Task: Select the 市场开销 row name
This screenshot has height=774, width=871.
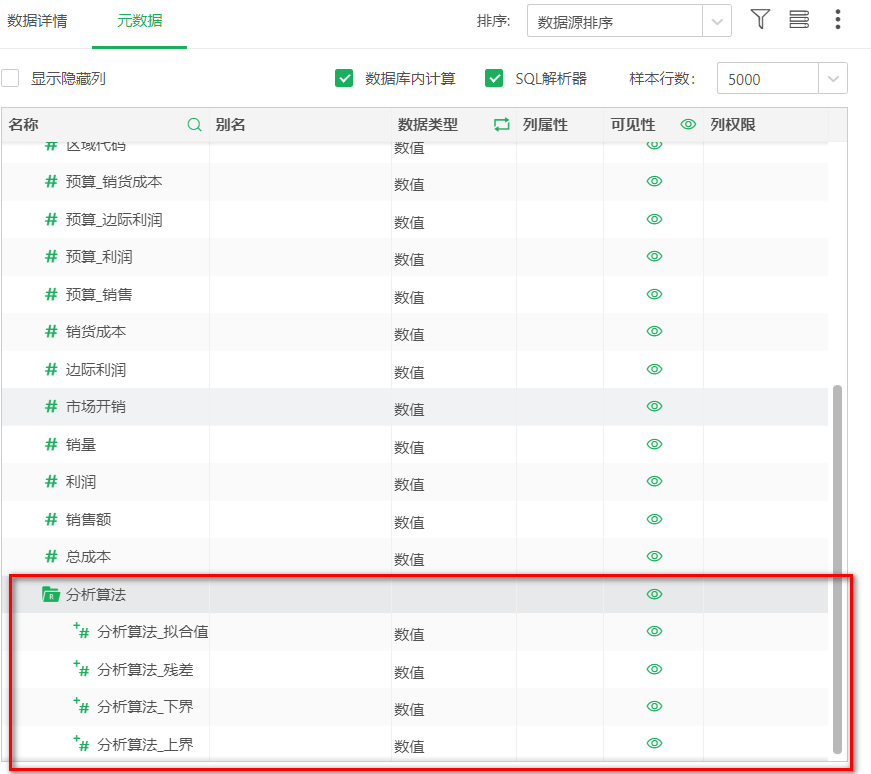Action: click(96, 407)
